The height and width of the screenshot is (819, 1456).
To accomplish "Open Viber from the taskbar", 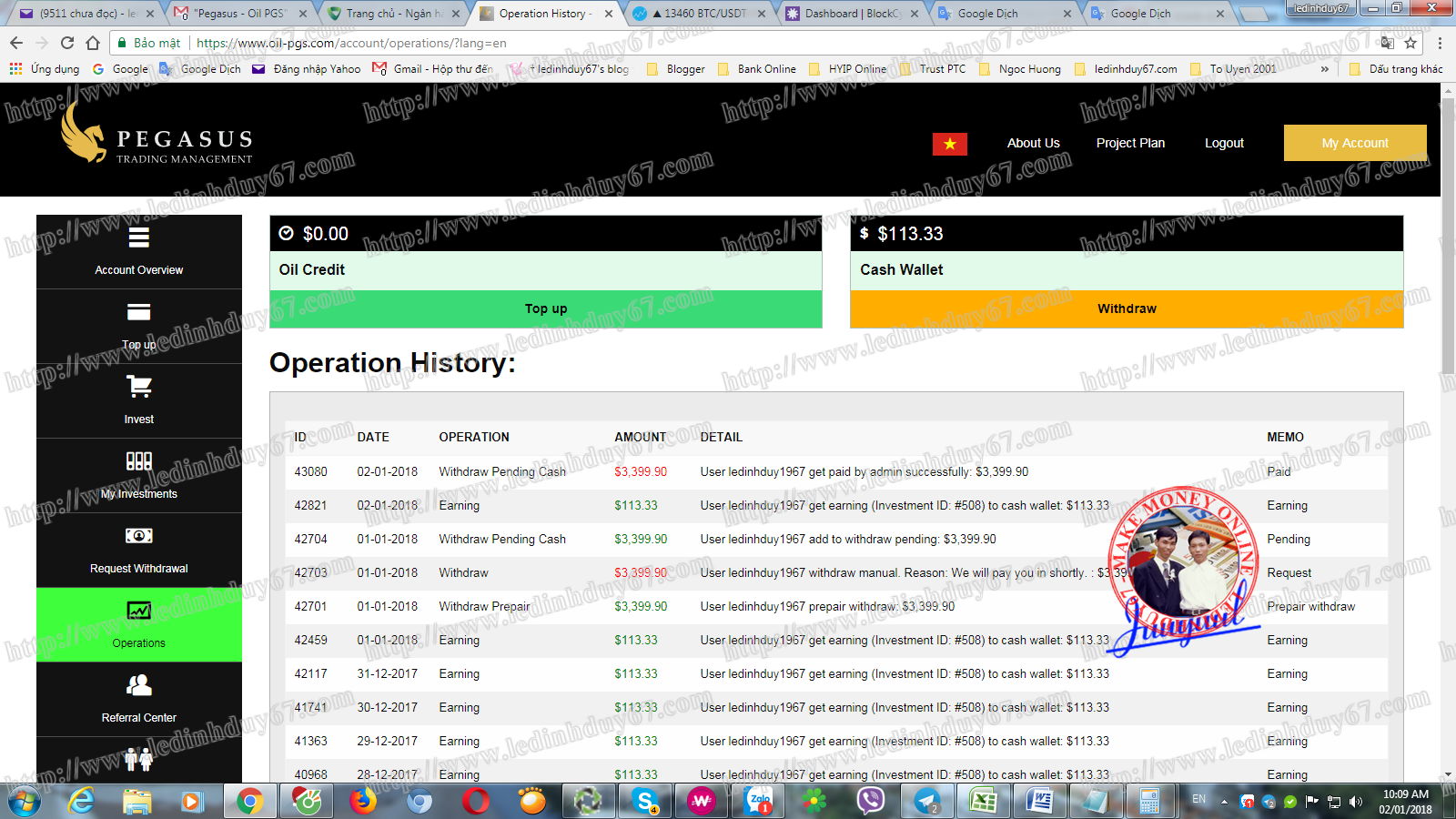I will [x=871, y=801].
